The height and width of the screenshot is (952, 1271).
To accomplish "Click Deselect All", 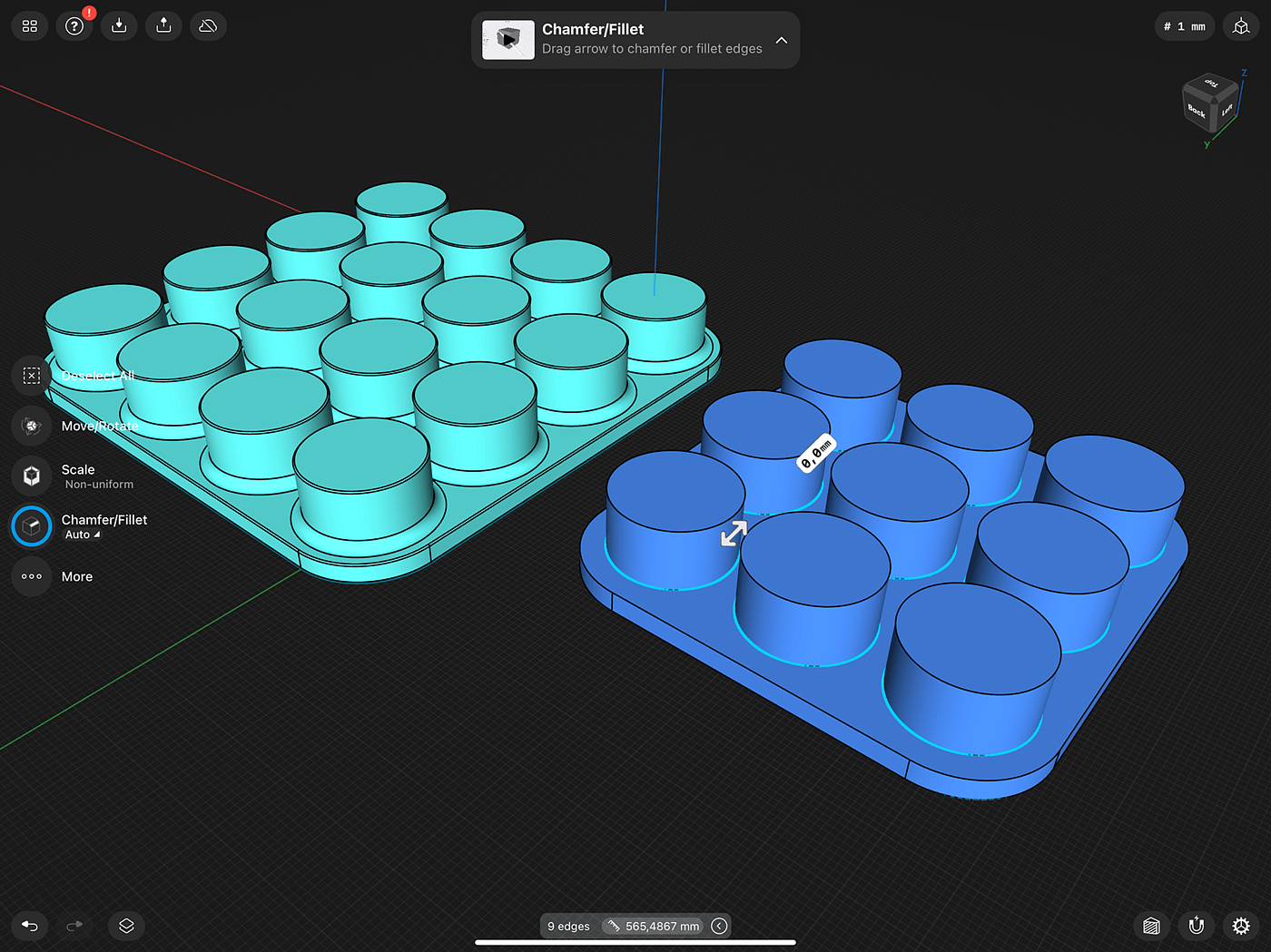I will point(32,376).
